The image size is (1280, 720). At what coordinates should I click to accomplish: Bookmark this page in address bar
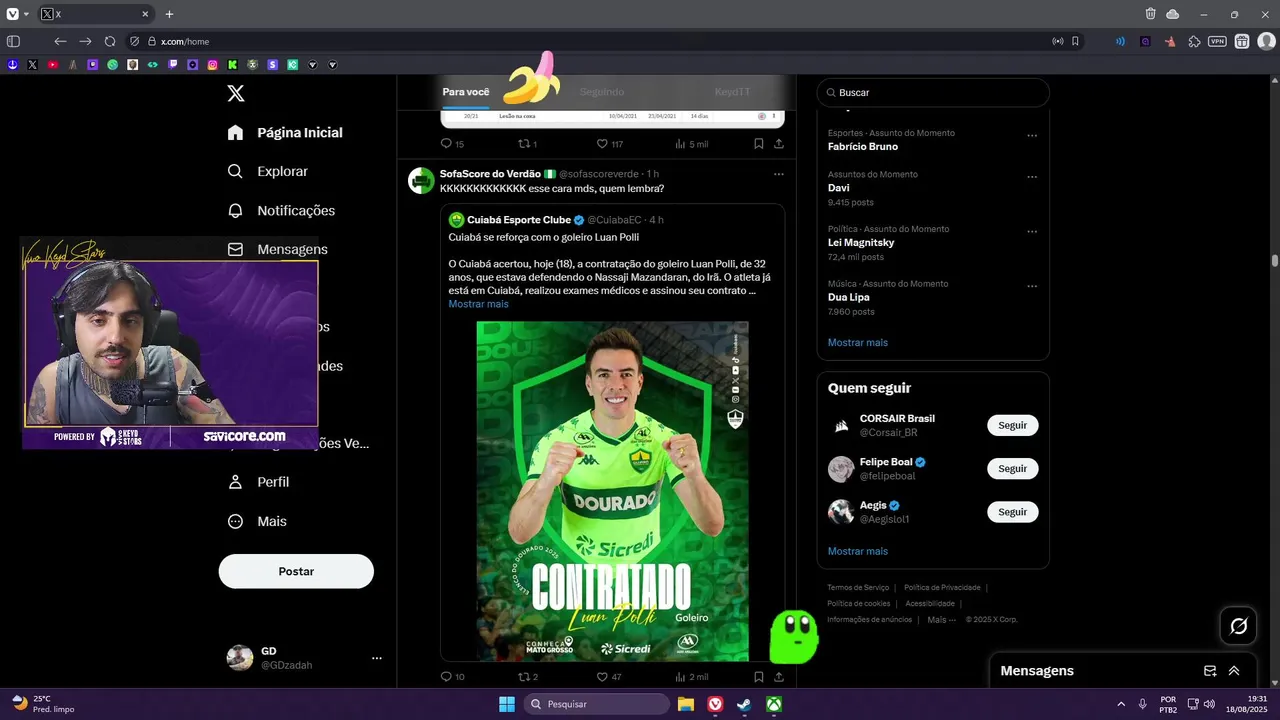tap(1075, 41)
